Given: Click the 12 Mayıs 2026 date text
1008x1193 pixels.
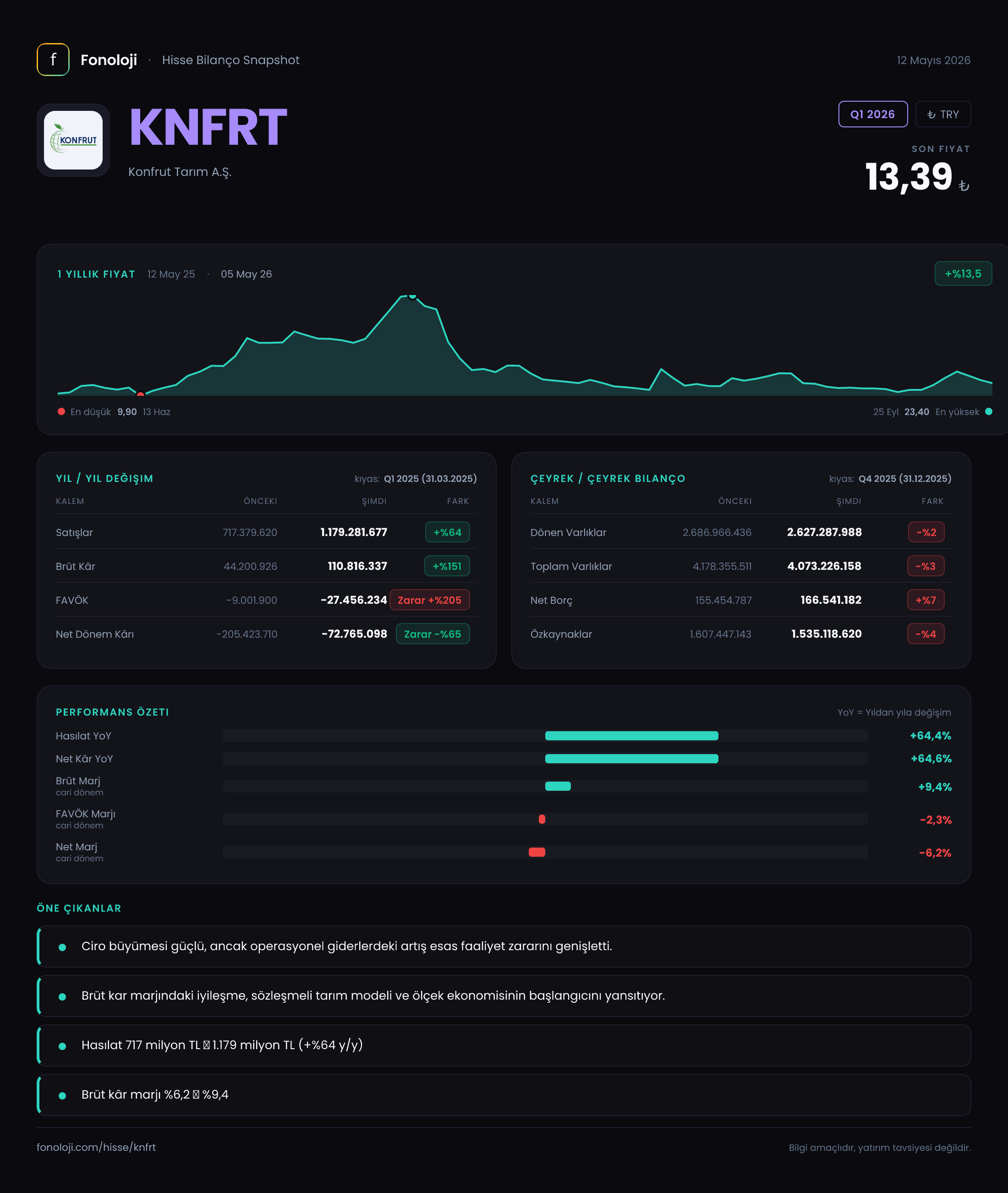Looking at the screenshot, I should 933,60.
